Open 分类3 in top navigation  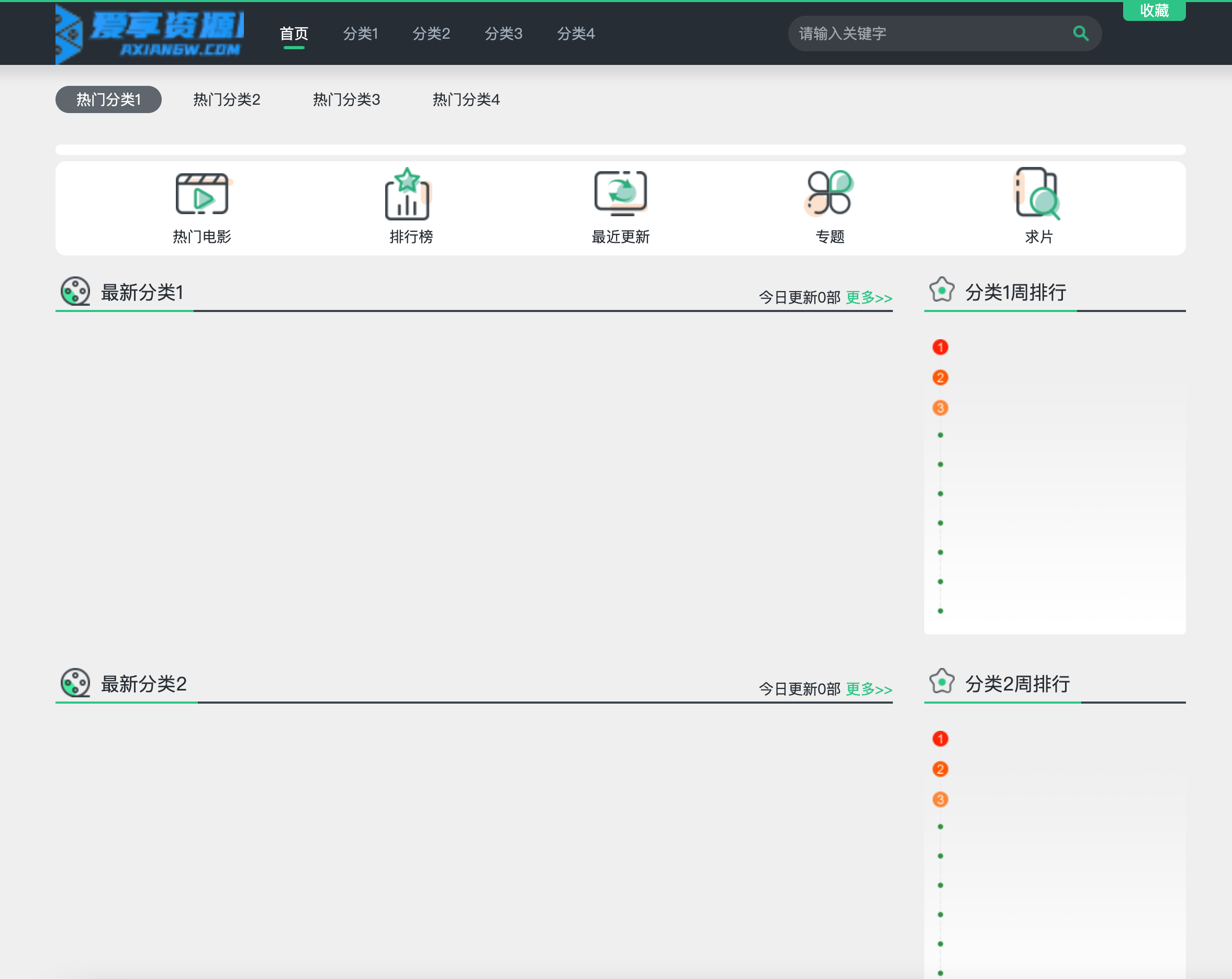click(503, 34)
